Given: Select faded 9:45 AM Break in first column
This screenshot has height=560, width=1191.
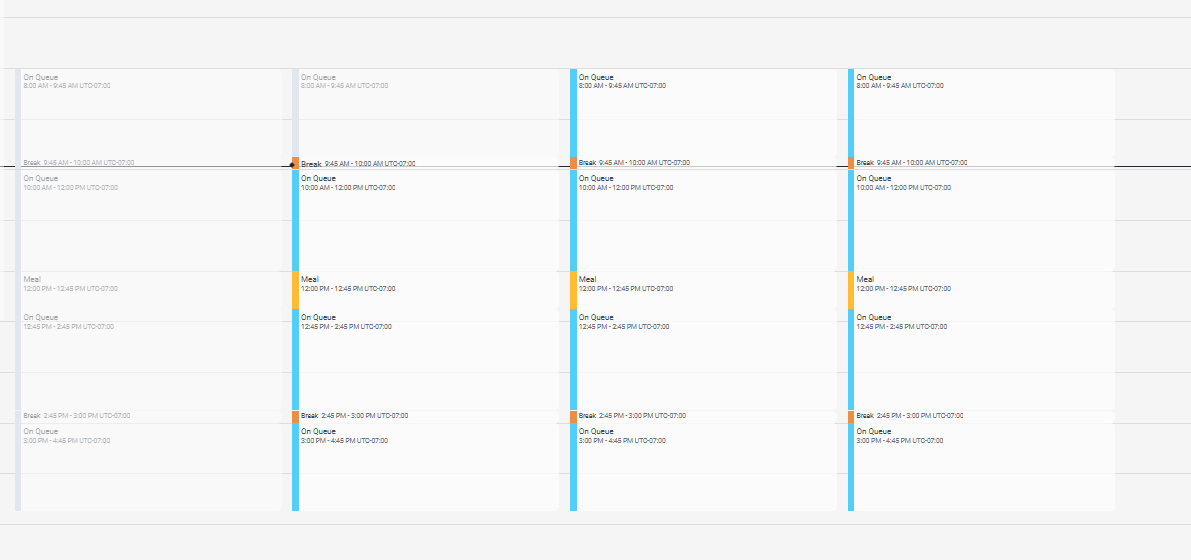Looking at the screenshot, I should [x=149, y=163].
